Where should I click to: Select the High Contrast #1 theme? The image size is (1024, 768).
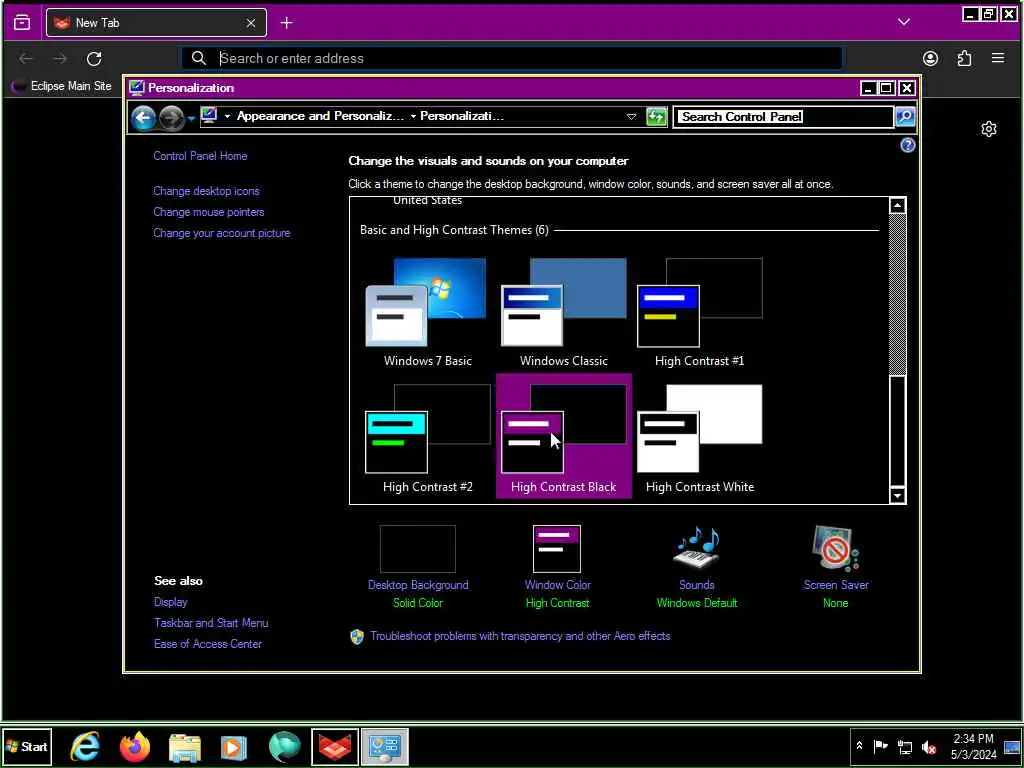[699, 312]
